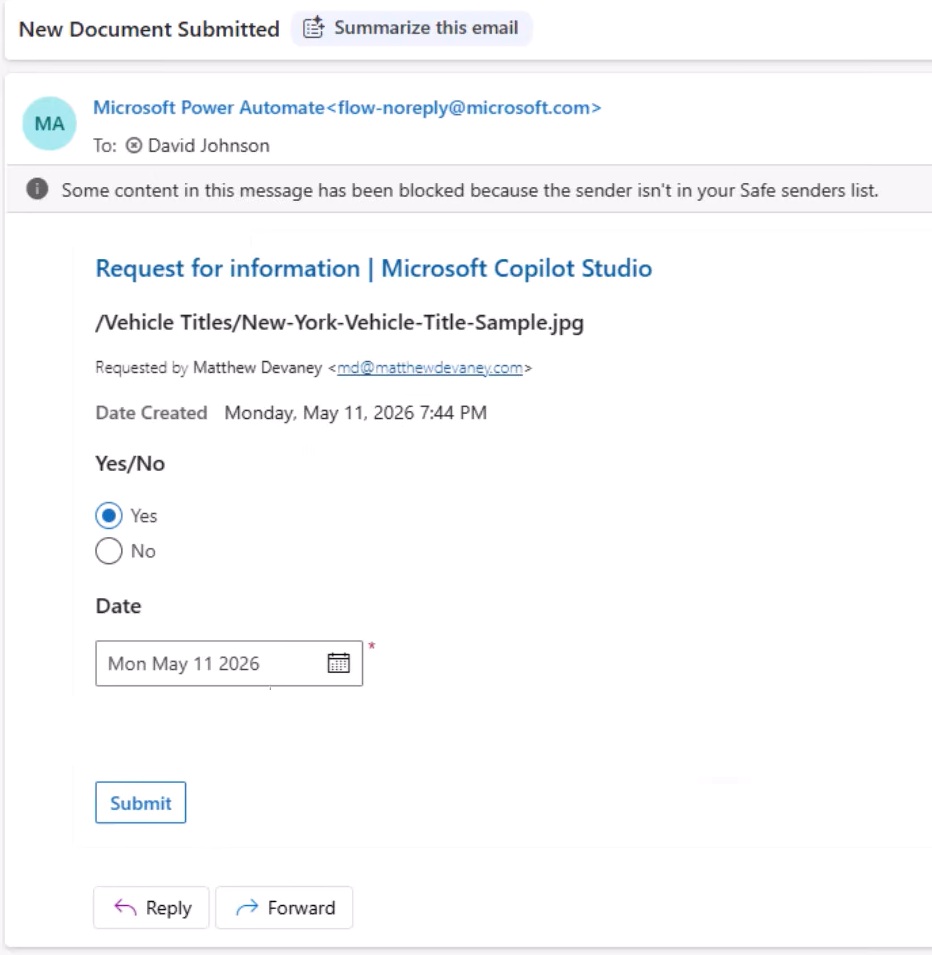Click the MA sender avatar

(x=49, y=124)
